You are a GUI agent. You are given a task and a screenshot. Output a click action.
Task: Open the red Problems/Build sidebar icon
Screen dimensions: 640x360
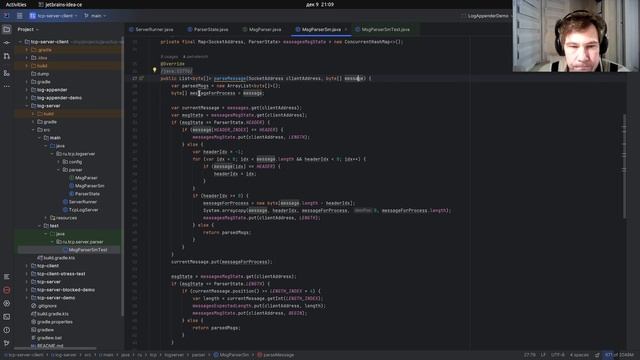7,290
